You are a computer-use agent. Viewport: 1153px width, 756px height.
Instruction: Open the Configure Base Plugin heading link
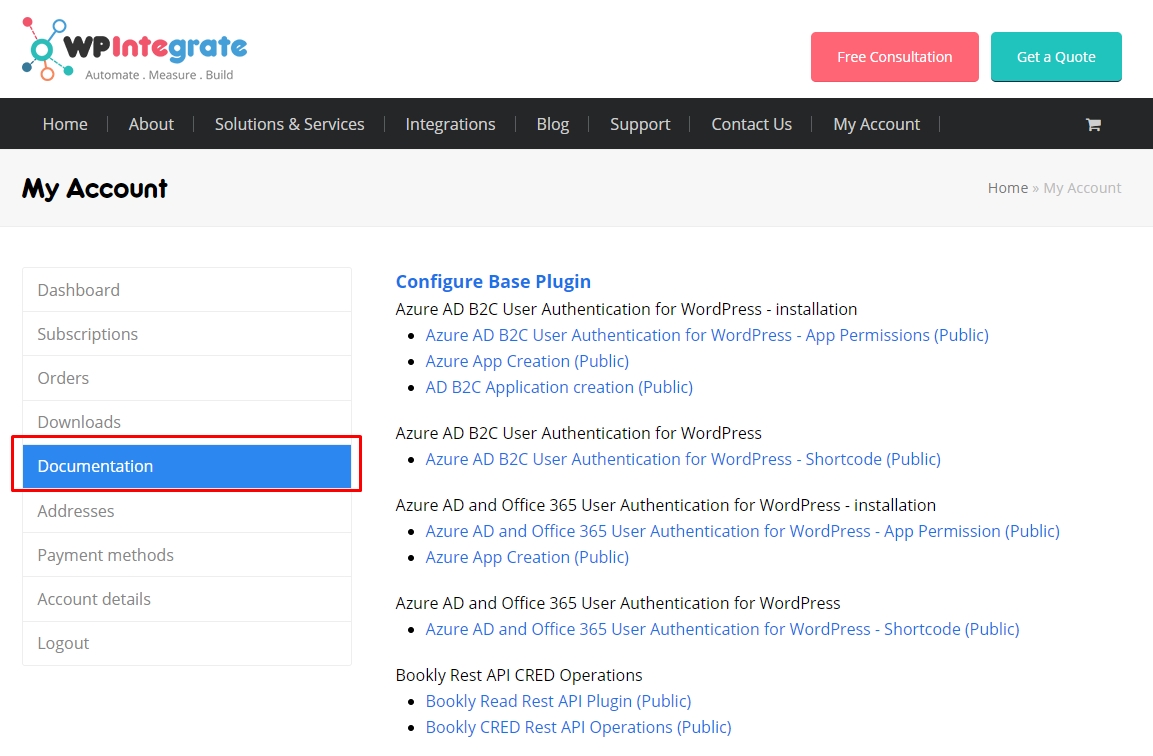493,282
